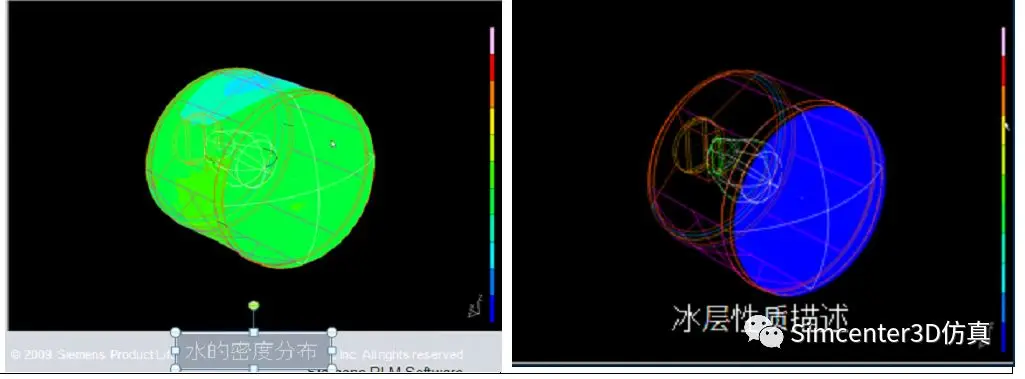
Task: Select the top-left corner handle of text box
Action: 176,333
